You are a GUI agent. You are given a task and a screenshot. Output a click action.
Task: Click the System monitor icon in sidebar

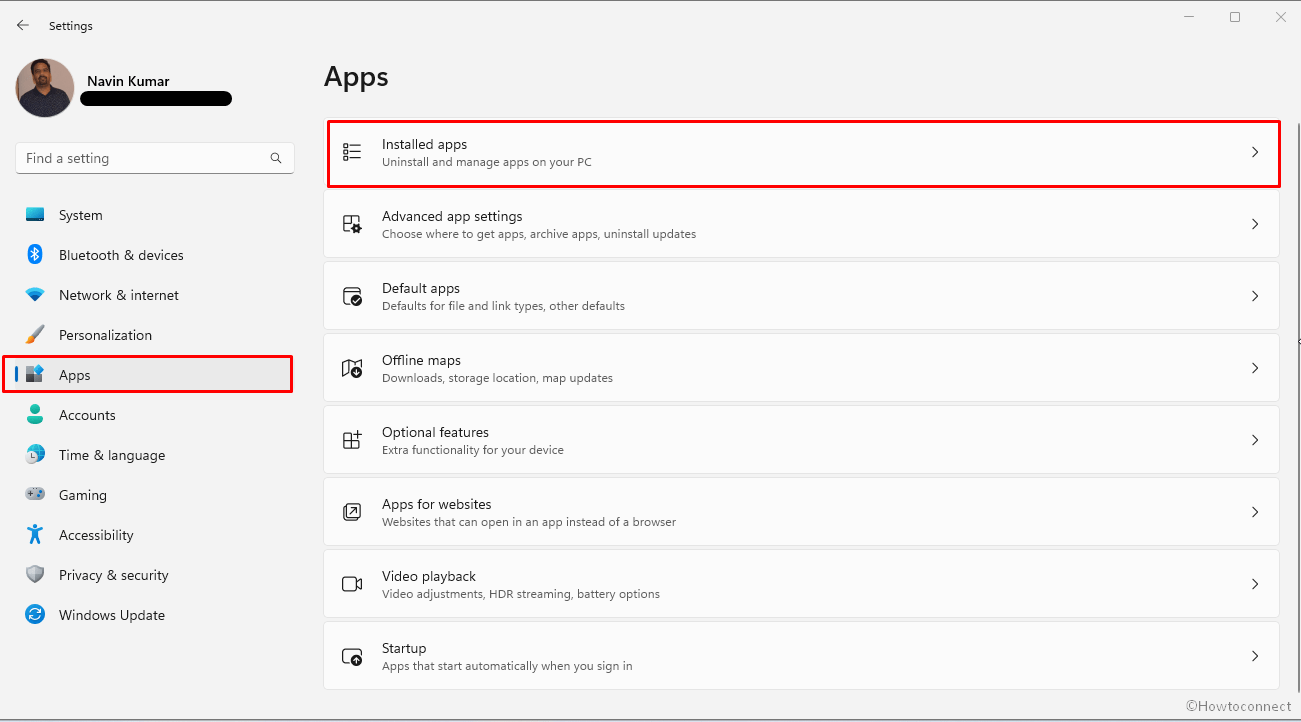point(35,215)
